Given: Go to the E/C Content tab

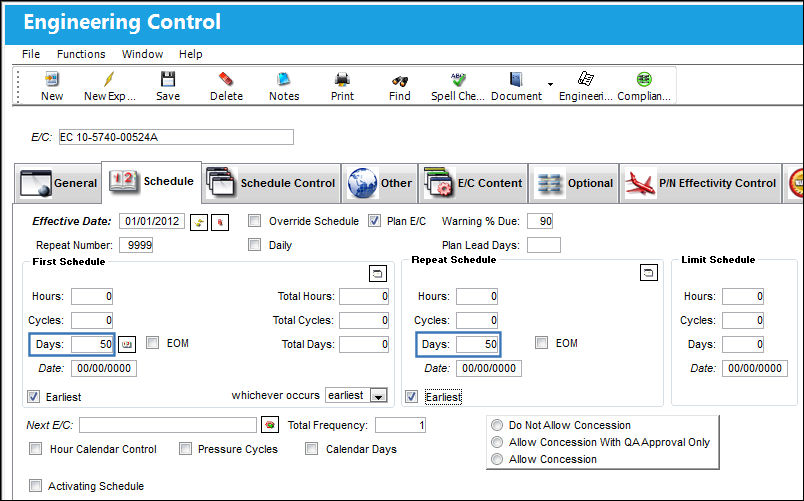Looking at the screenshot, I should point(473,183).
